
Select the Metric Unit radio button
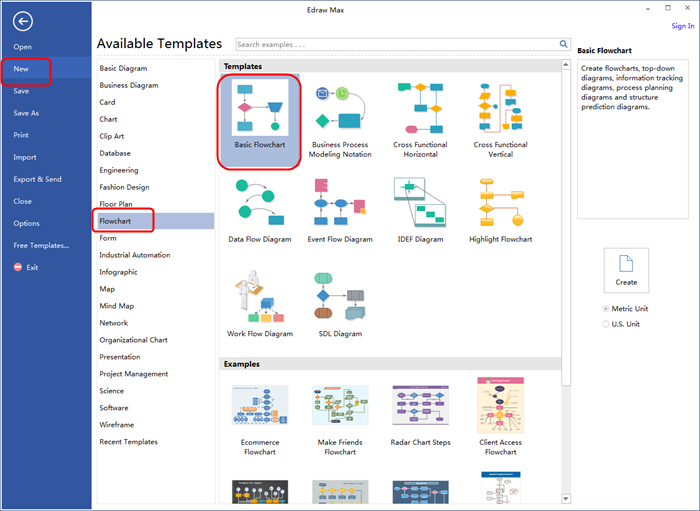click(606, 308)
